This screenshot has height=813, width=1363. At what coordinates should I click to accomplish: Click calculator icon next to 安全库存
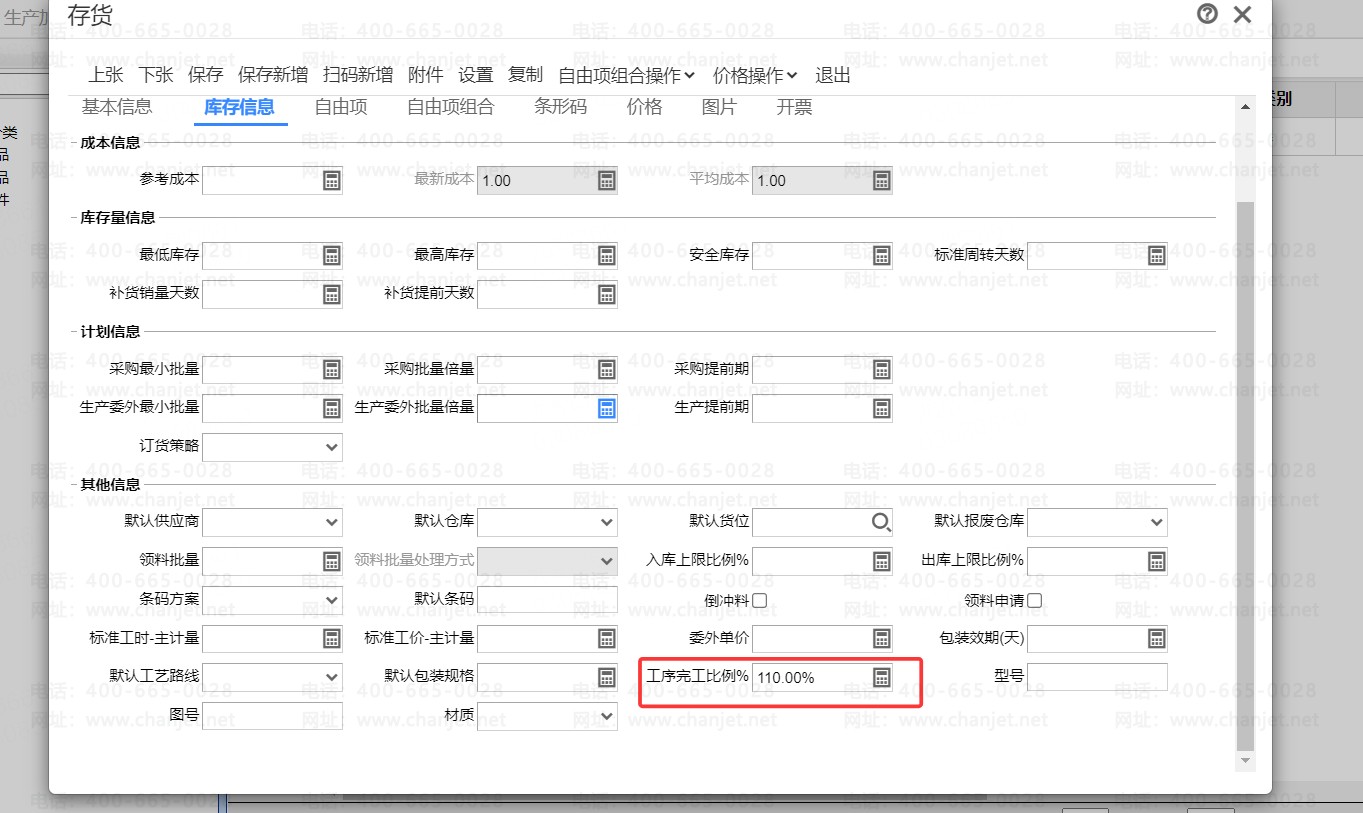(x=881, y=256)
